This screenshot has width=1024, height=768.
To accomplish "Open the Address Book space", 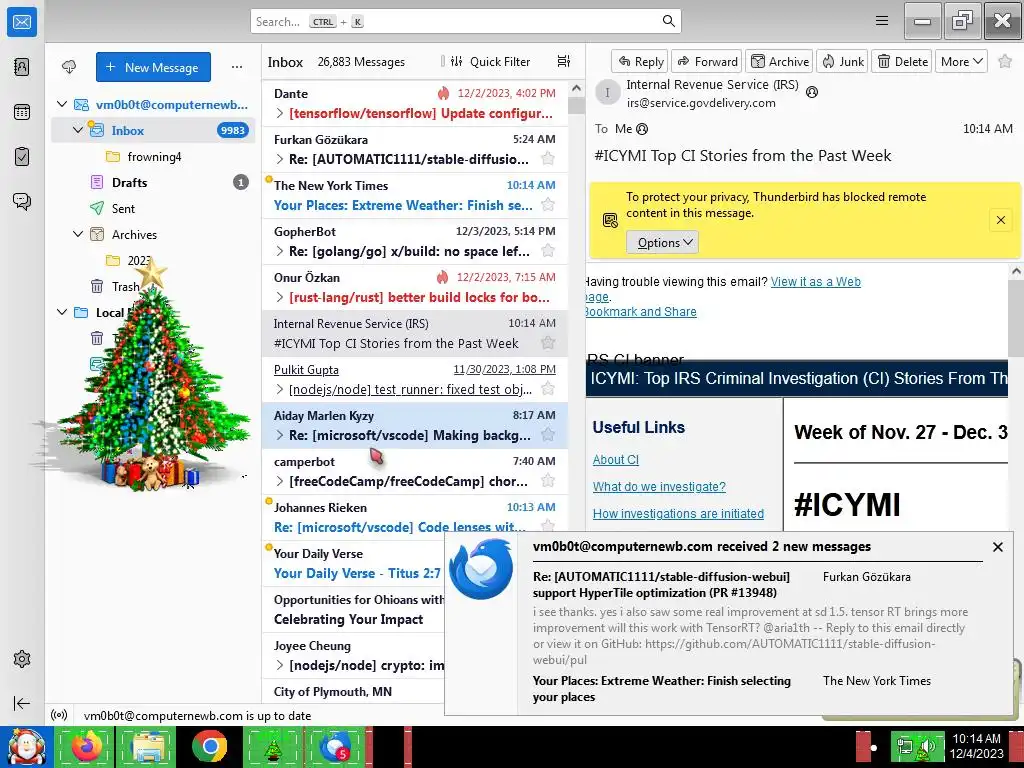I will click(22, 67).
